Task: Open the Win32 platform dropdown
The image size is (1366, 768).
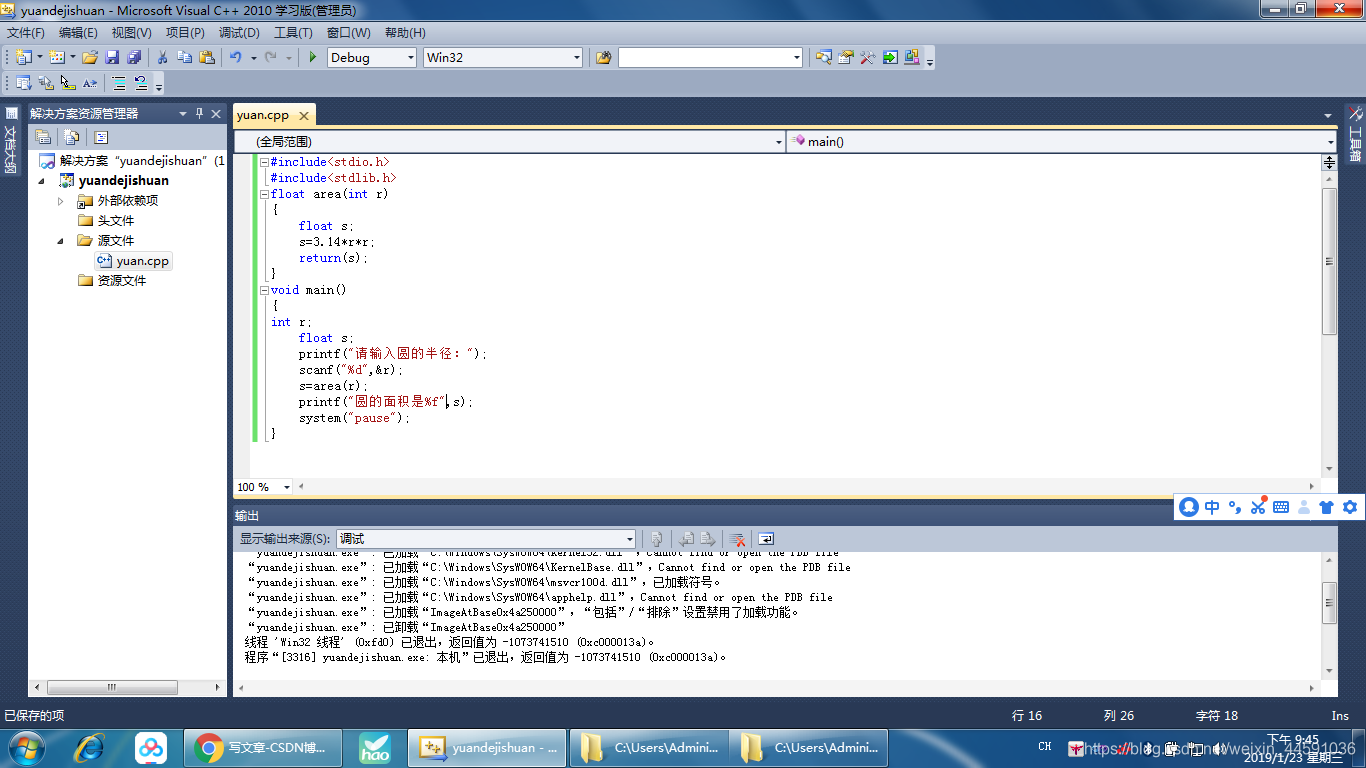Action: tap(576, 58)
